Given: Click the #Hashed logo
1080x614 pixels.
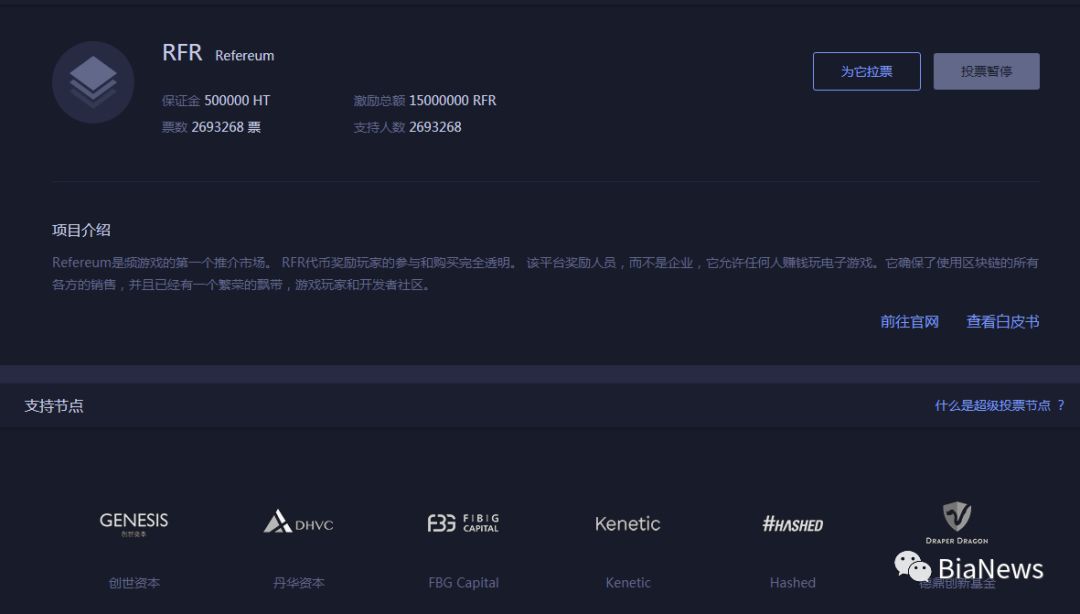Looking at the screenshot, I should 793,524.
